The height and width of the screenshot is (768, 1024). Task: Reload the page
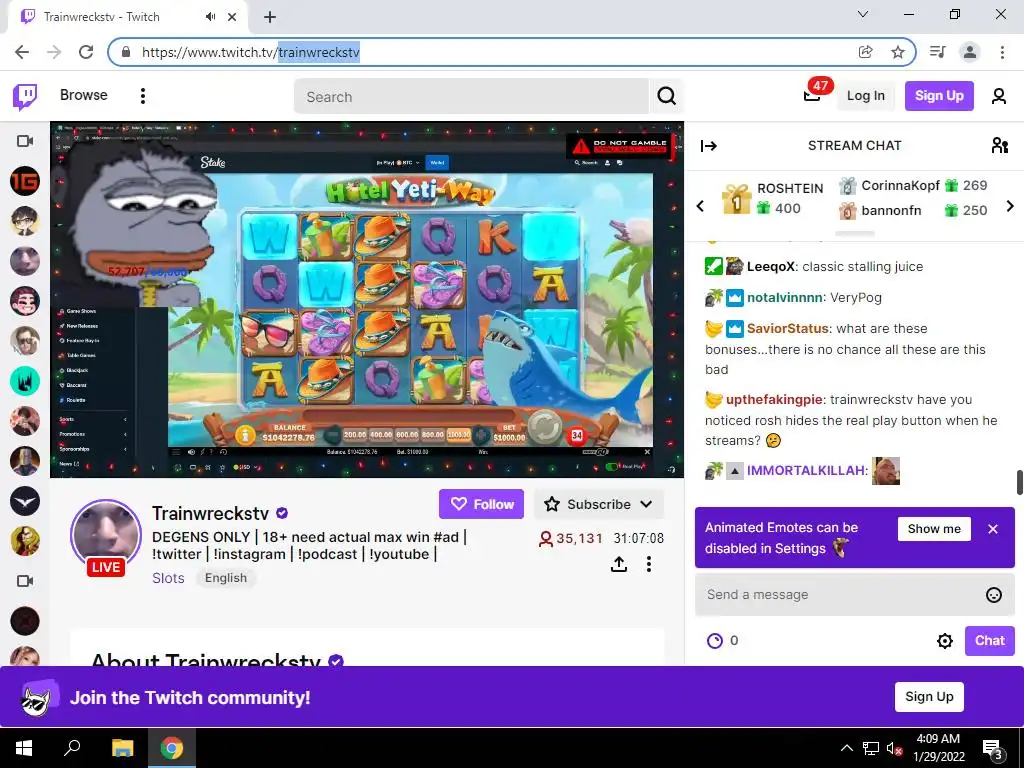coord(86,52)
